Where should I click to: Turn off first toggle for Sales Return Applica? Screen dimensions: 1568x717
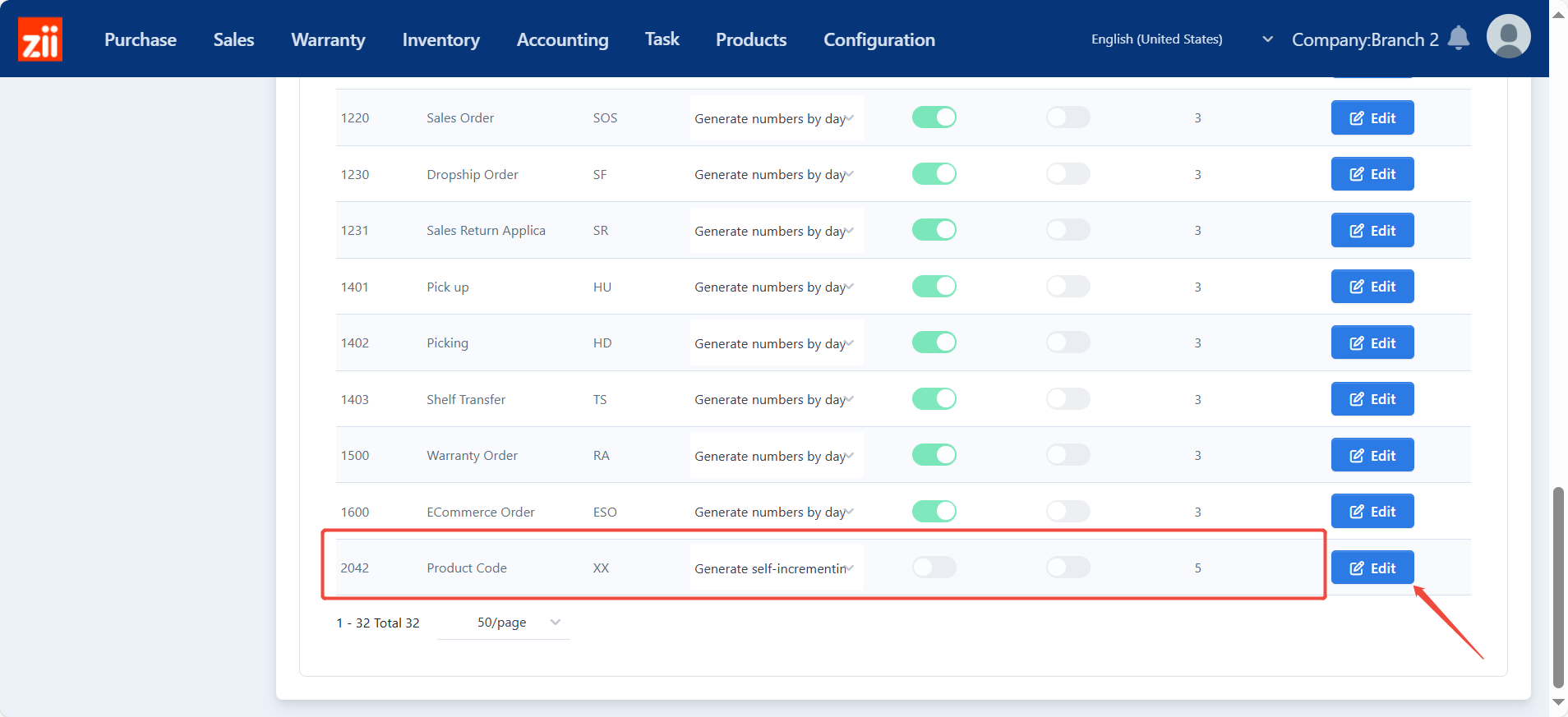tap(934, 230)
